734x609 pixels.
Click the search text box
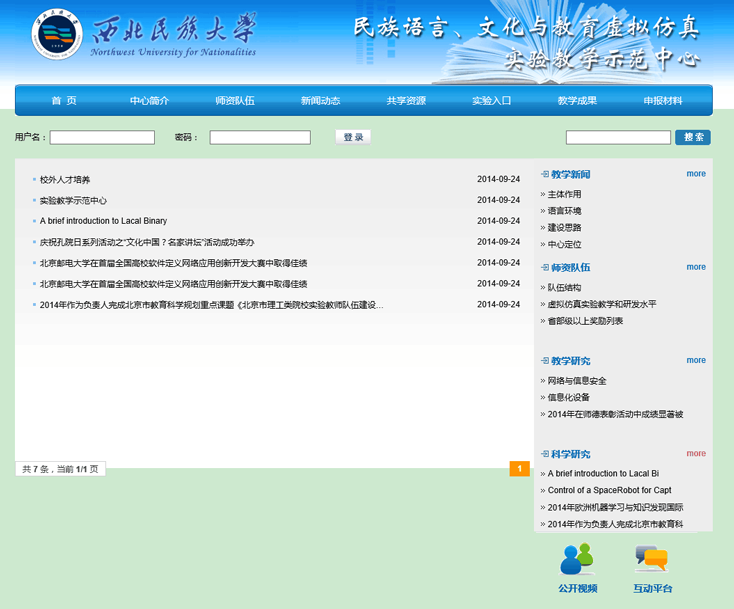tap(617, 137)
